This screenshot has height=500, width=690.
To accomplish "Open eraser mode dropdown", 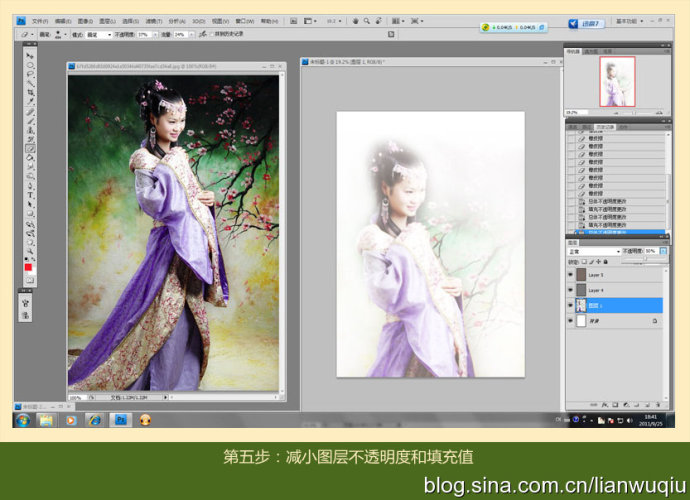I will click(99, 34).
